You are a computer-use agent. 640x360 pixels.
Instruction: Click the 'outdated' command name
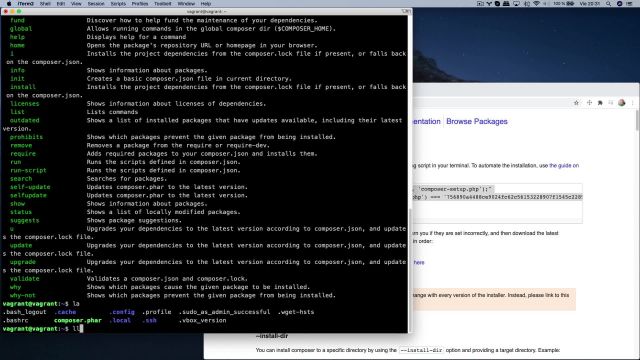[x=24, y=120]
